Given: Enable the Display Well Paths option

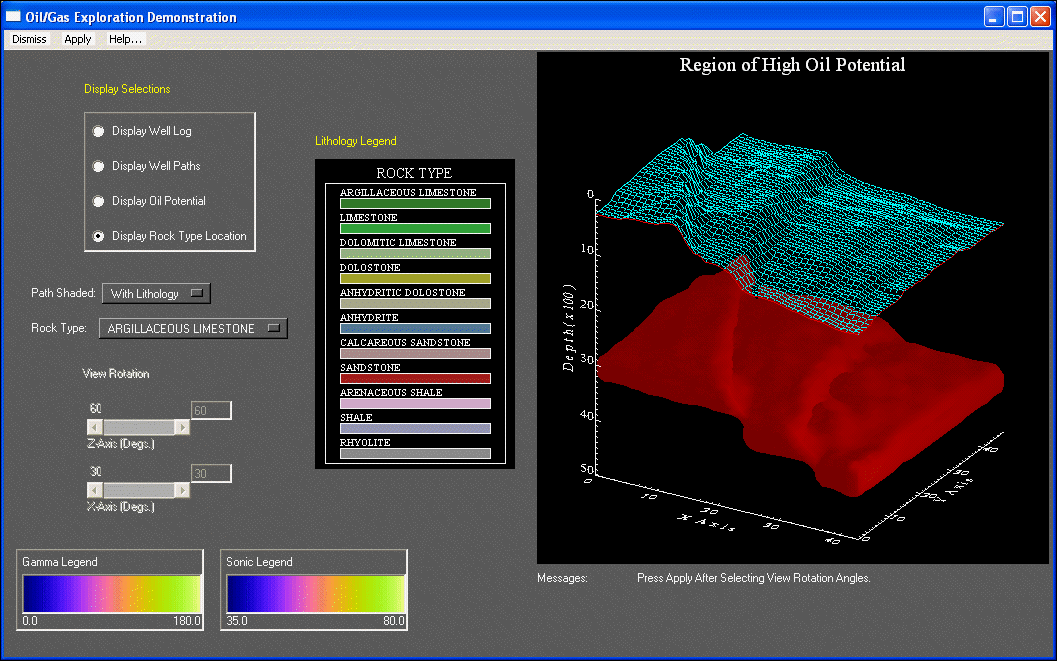Looking at the screenshot, I should pos(98,166).
